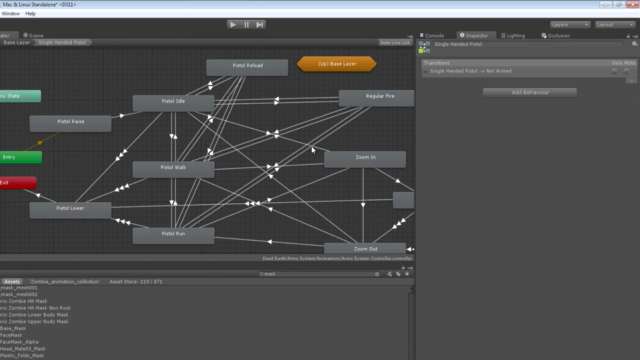Viewport: 640px width, 360px height.
Task: Click the Single Handed Pistol breadcrumb
Action: click(x=62, y=42)
